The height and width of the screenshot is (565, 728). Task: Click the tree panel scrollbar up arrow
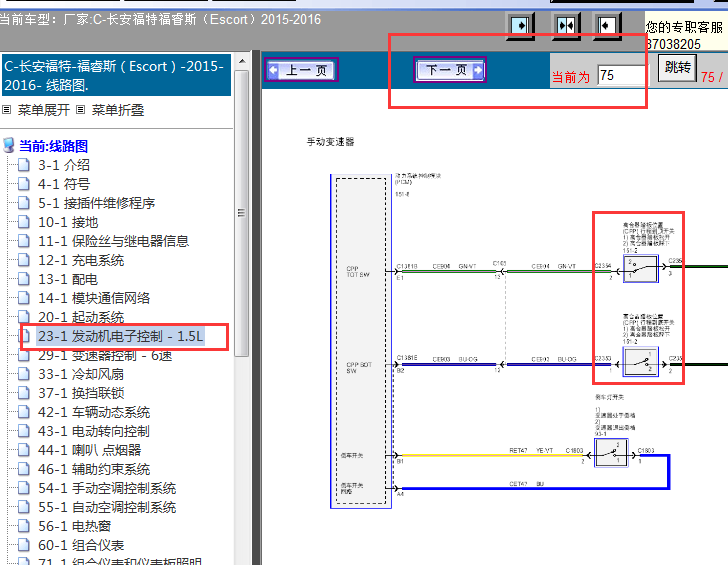point(241,61)
